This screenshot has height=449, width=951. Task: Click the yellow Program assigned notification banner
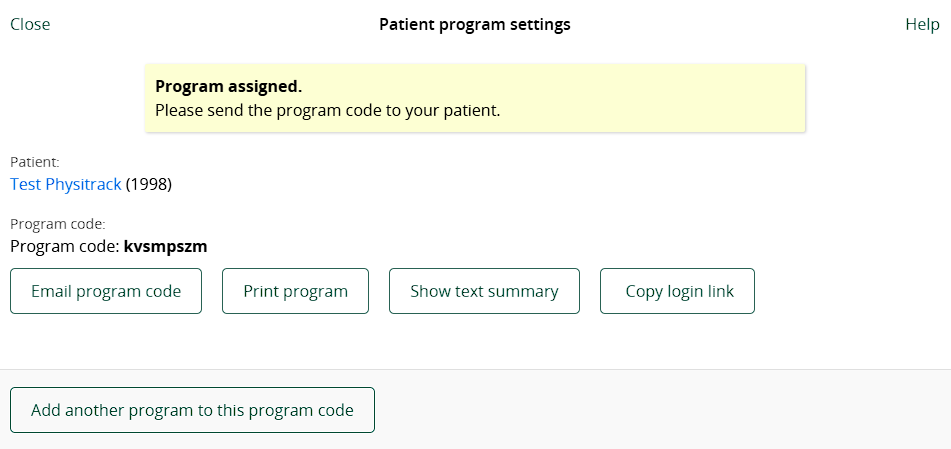650,98
